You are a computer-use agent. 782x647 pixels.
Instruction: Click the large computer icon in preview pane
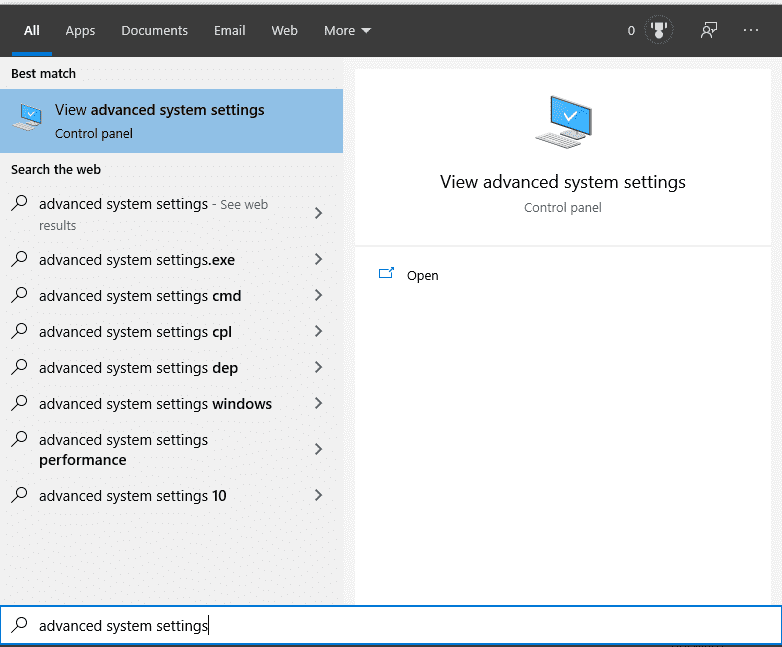(x=564, y=122)
